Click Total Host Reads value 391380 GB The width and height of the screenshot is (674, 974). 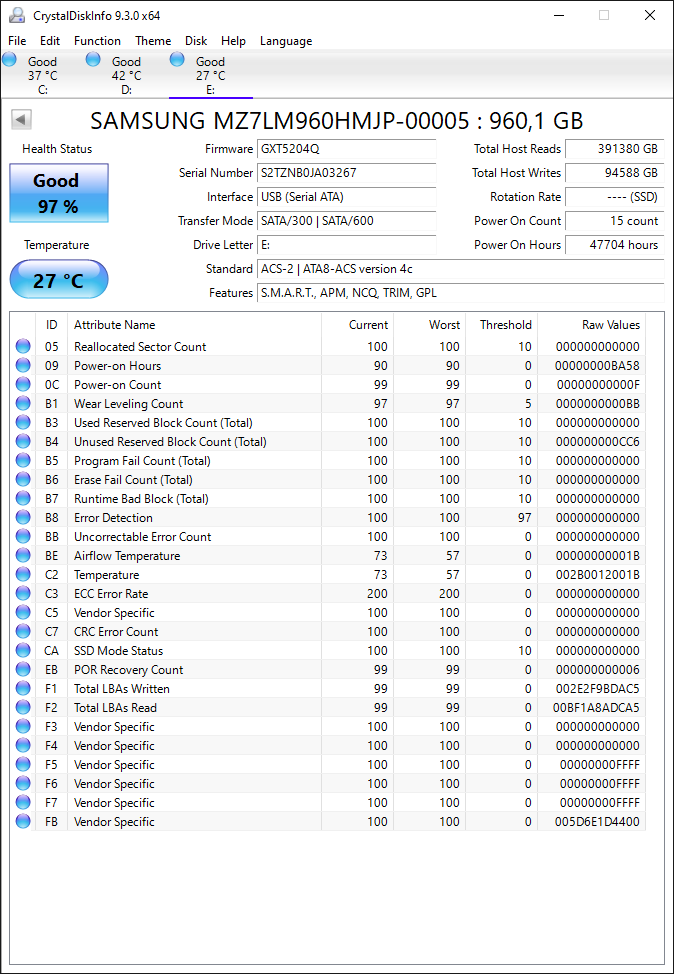pos(614,149)
